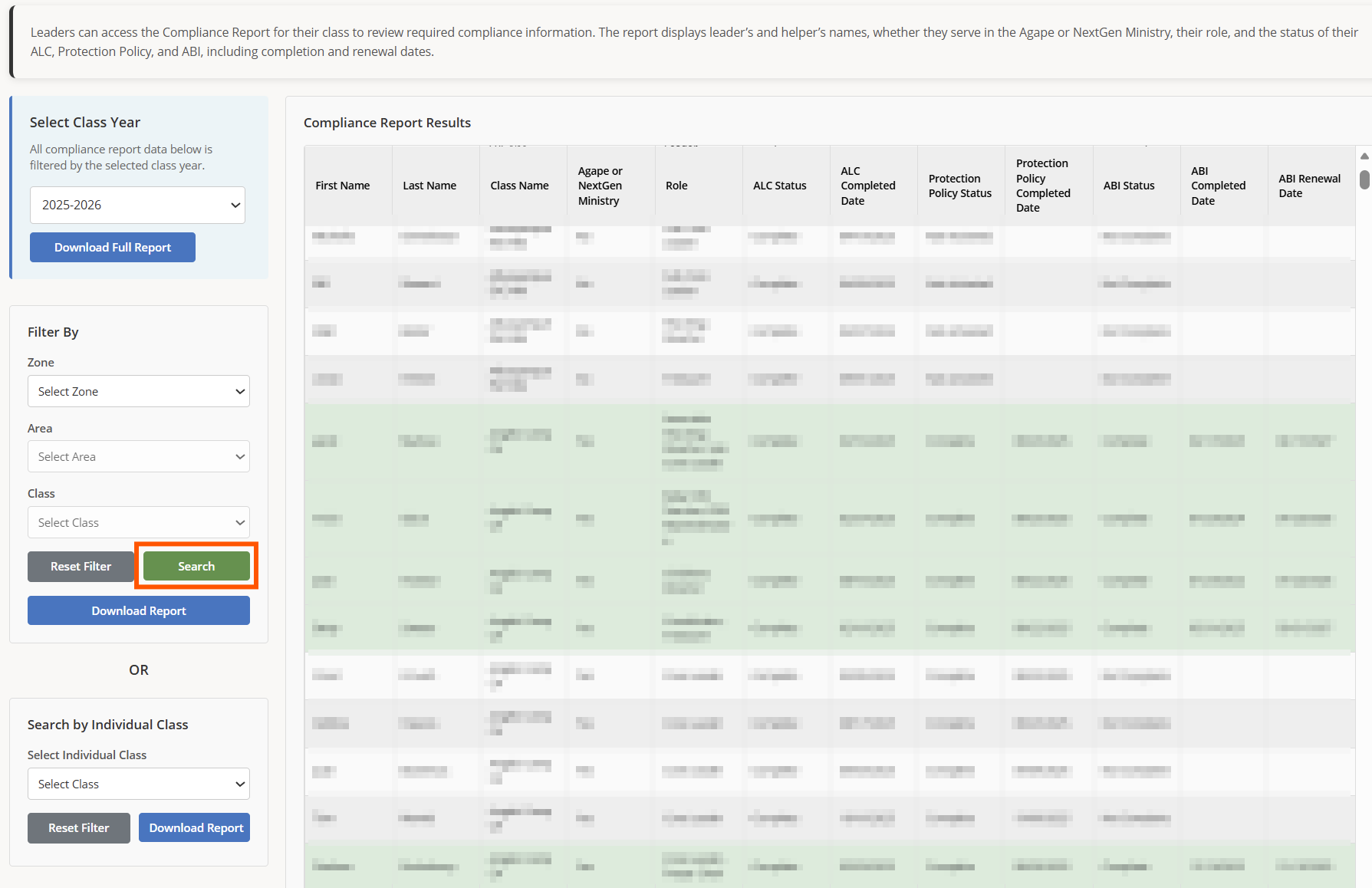Viewport: 1372px width, 888px height.
Task: Click the First Name column header
Action: click(x=343, y=186)
